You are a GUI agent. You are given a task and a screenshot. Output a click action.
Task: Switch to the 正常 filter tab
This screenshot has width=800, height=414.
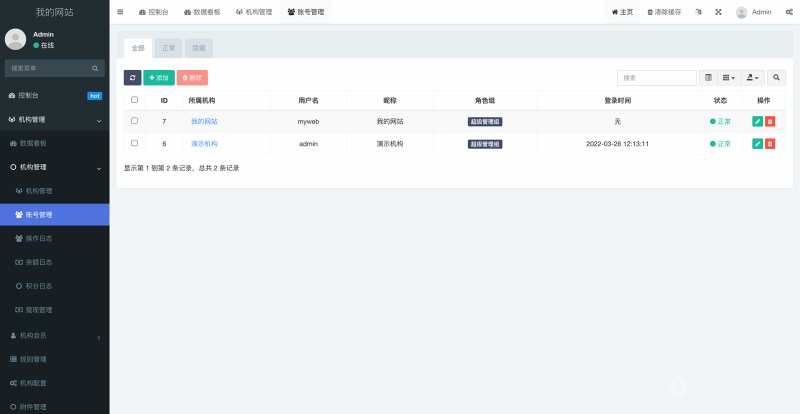pyautogui.click(x=168, y=47)
